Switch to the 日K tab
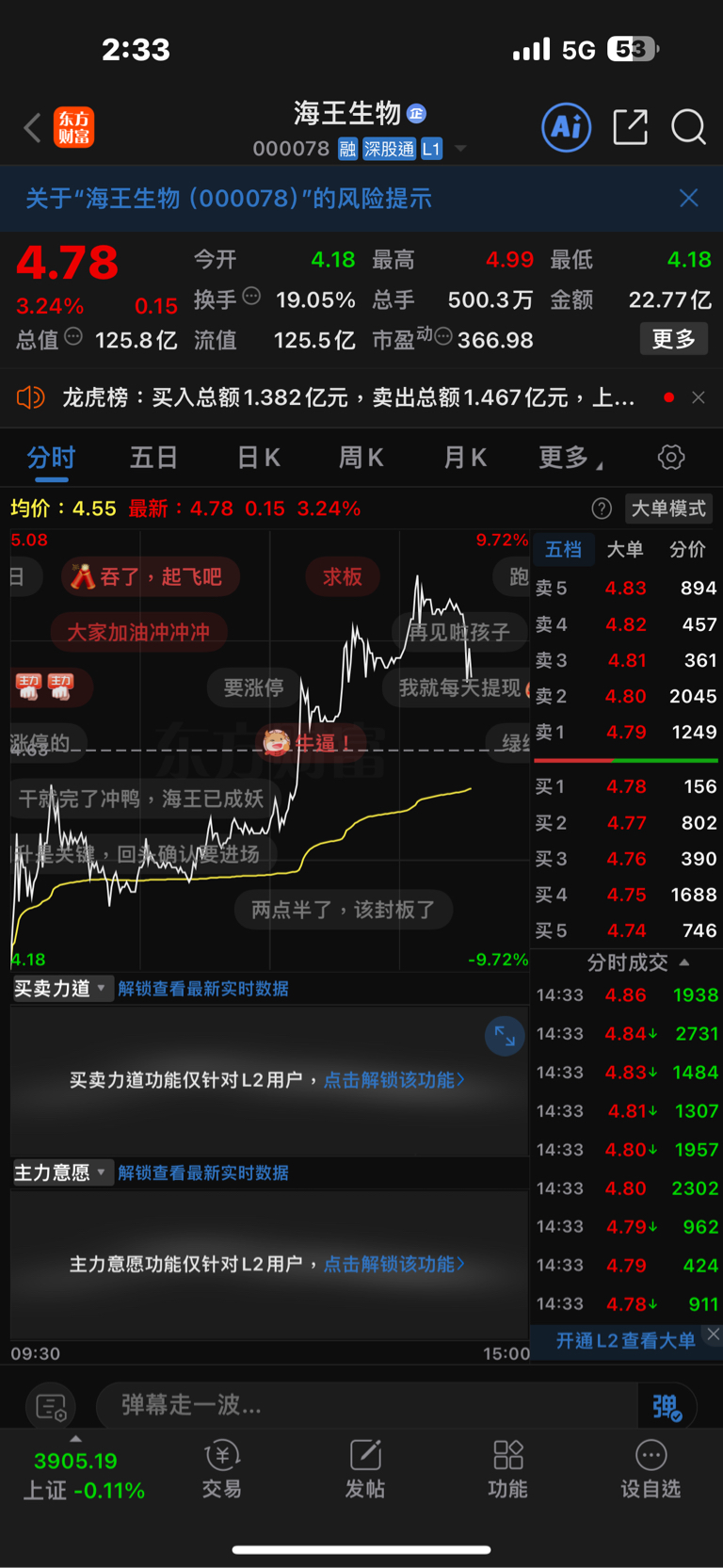Image resolution: width=723 pixels, height=1568 pixels. pyautogui.click(x=258, y=458)
